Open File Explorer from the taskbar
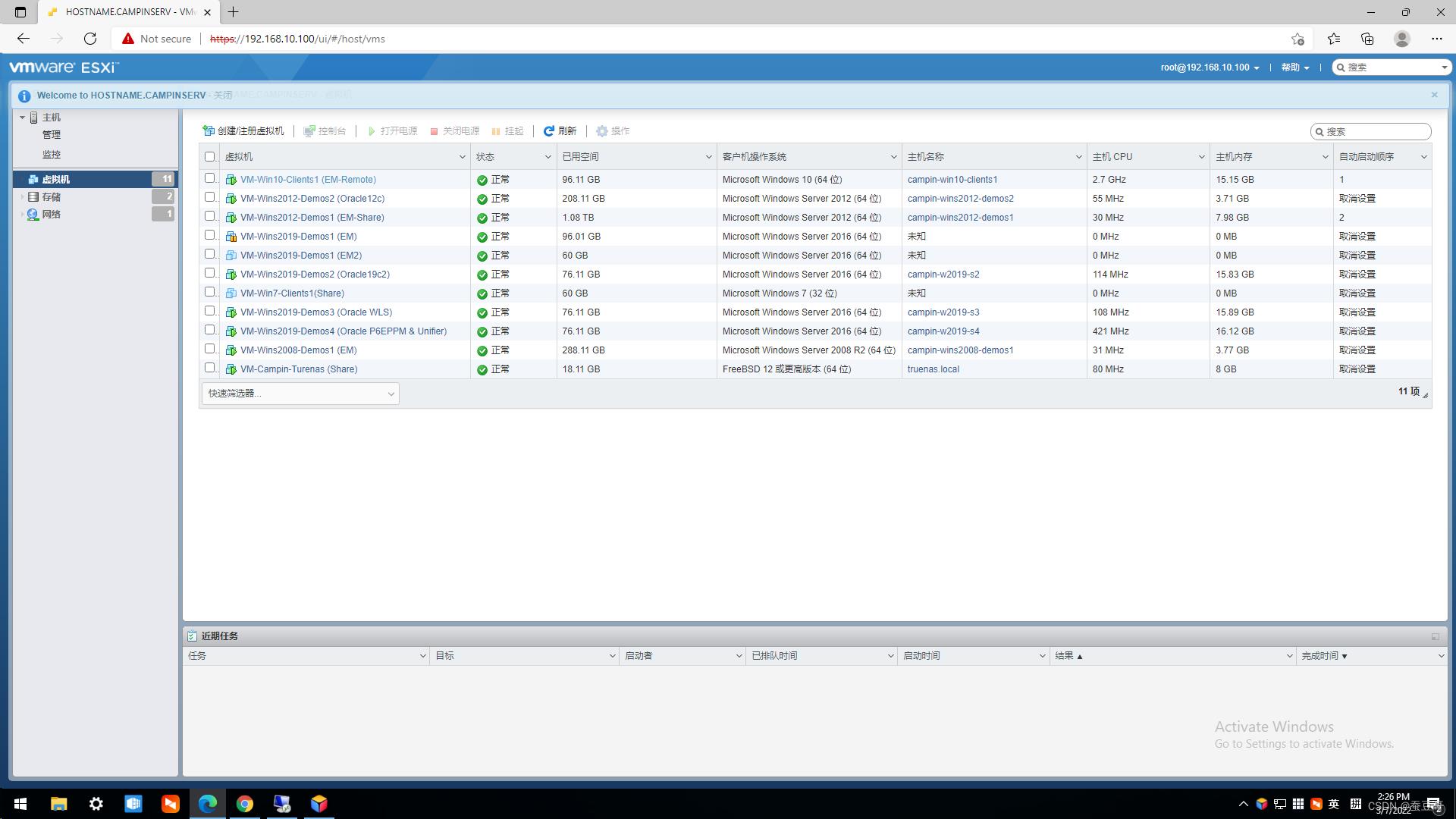 [x=58, y=804]
